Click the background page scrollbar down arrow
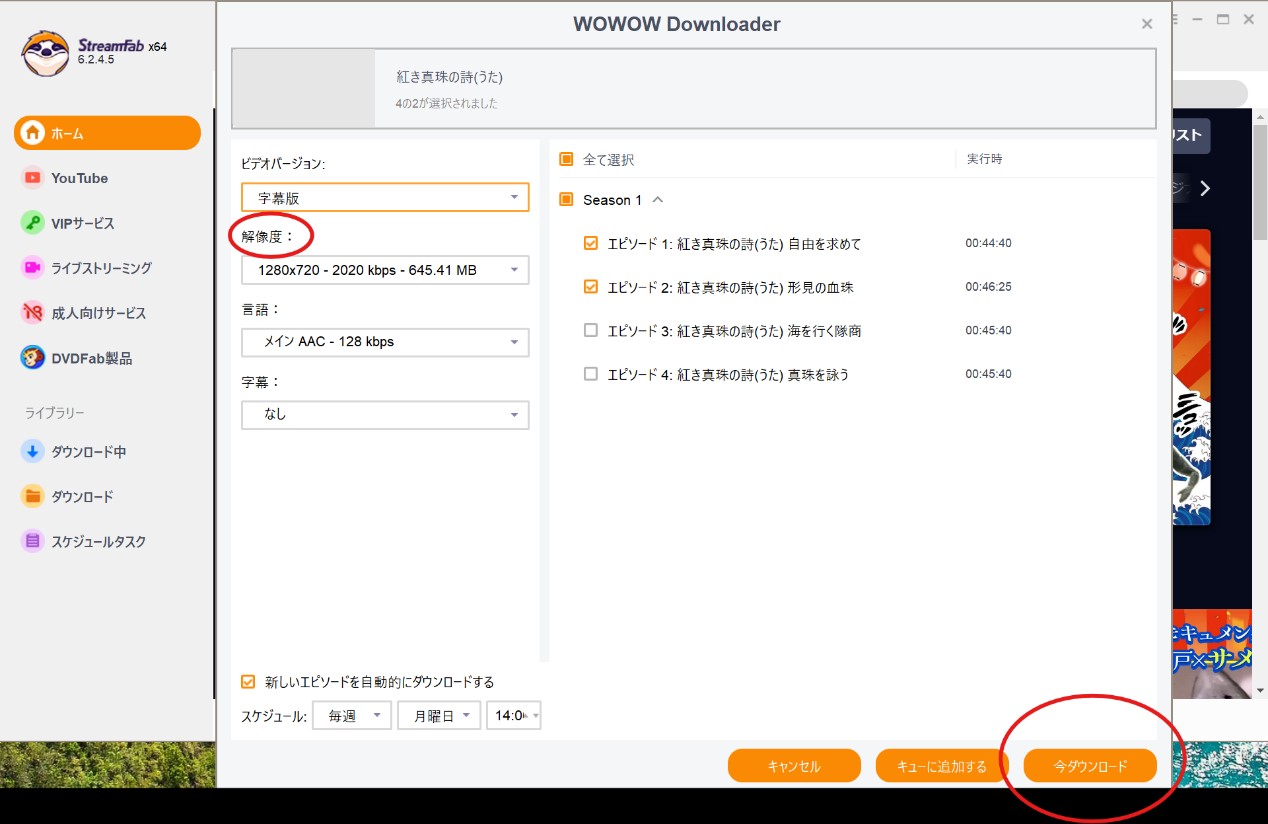This screenshot has height=824, width=1268. click(x=1260, y=691)
